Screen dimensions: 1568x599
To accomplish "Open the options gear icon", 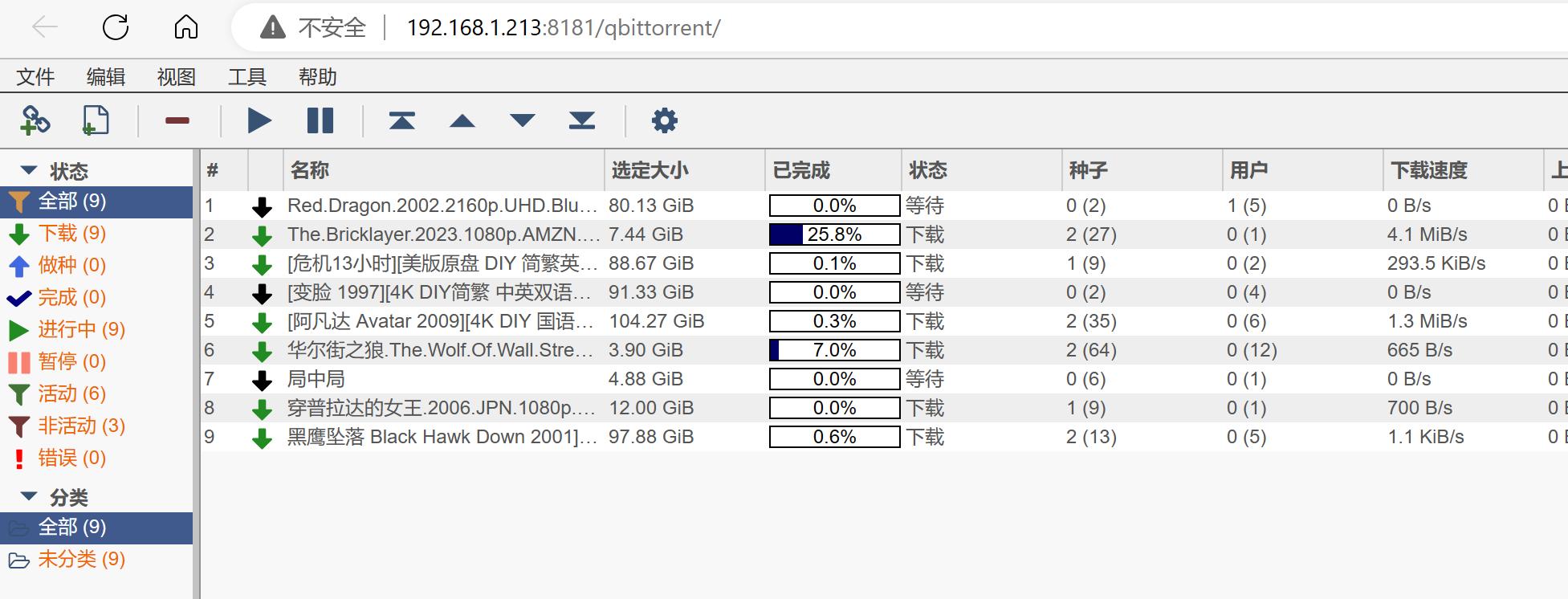I will point(664,121).
